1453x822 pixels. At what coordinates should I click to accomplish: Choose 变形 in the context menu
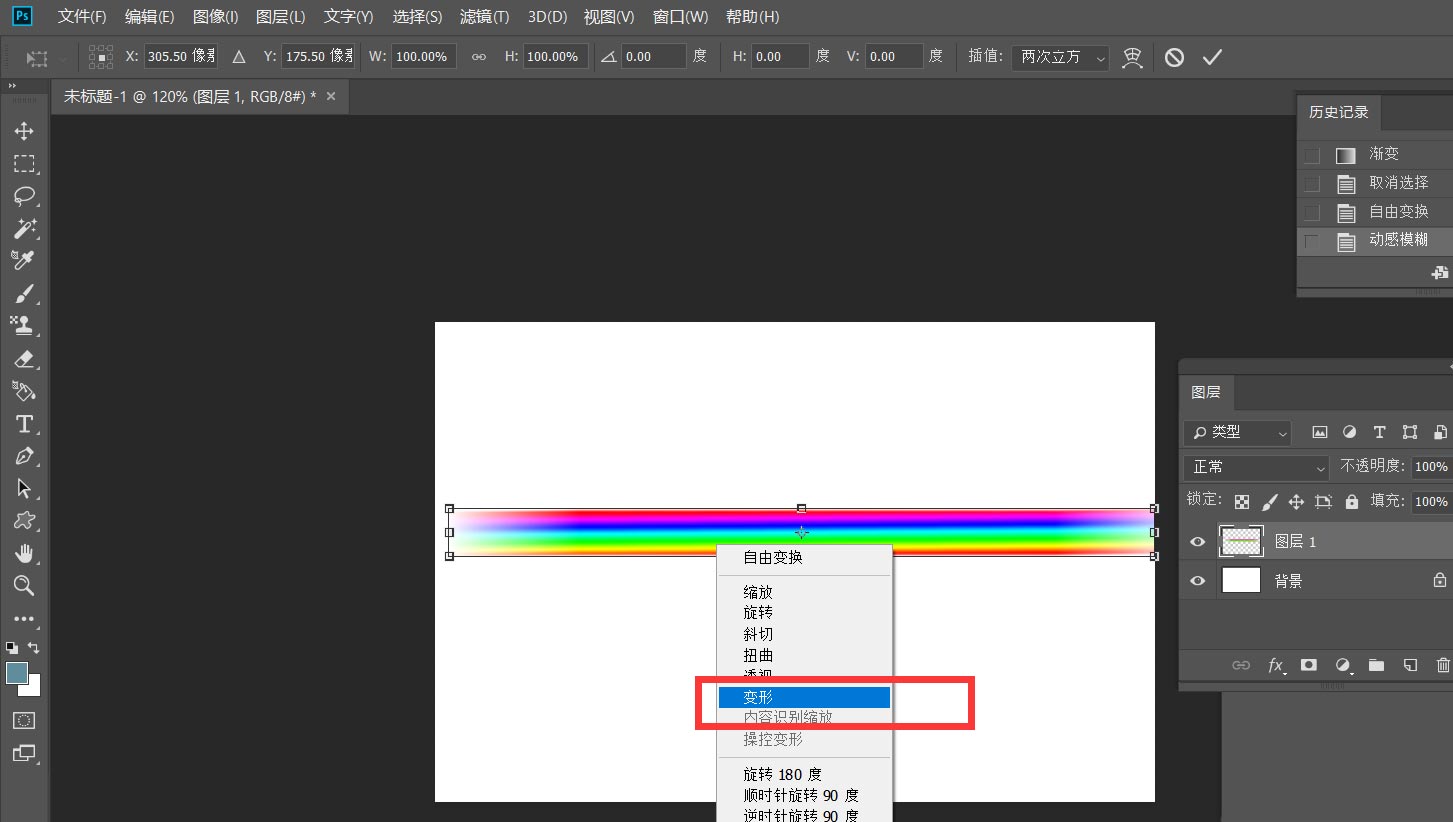804,697
